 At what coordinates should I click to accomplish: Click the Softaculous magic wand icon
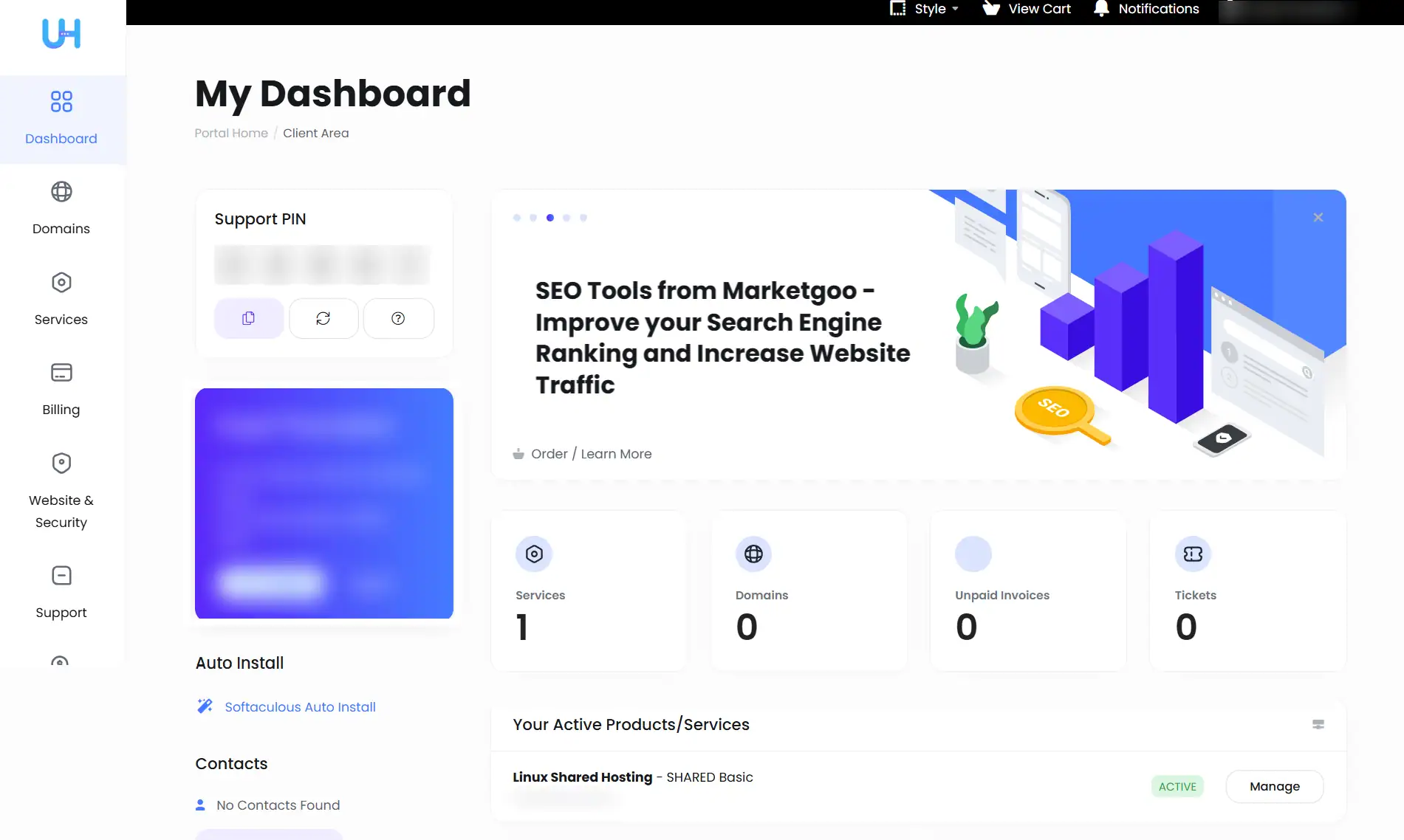pyautogui.click(x=205, y=706)
